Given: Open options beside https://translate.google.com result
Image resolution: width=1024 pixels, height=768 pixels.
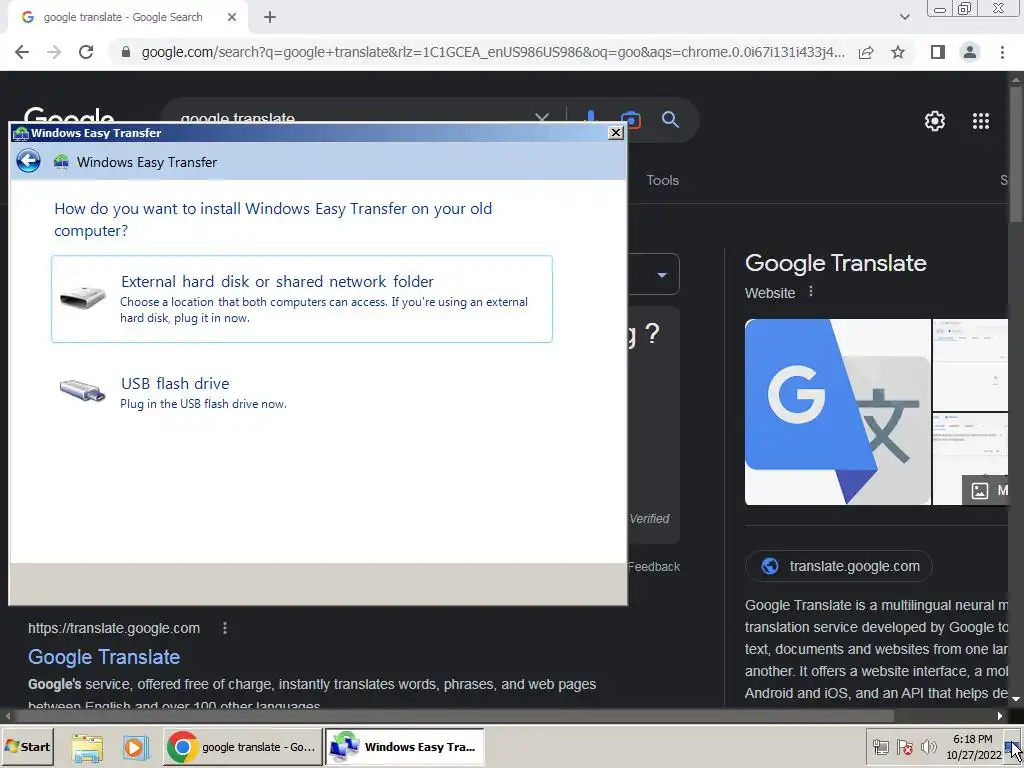Looking at the screenshot, I should tap(225, 628).
